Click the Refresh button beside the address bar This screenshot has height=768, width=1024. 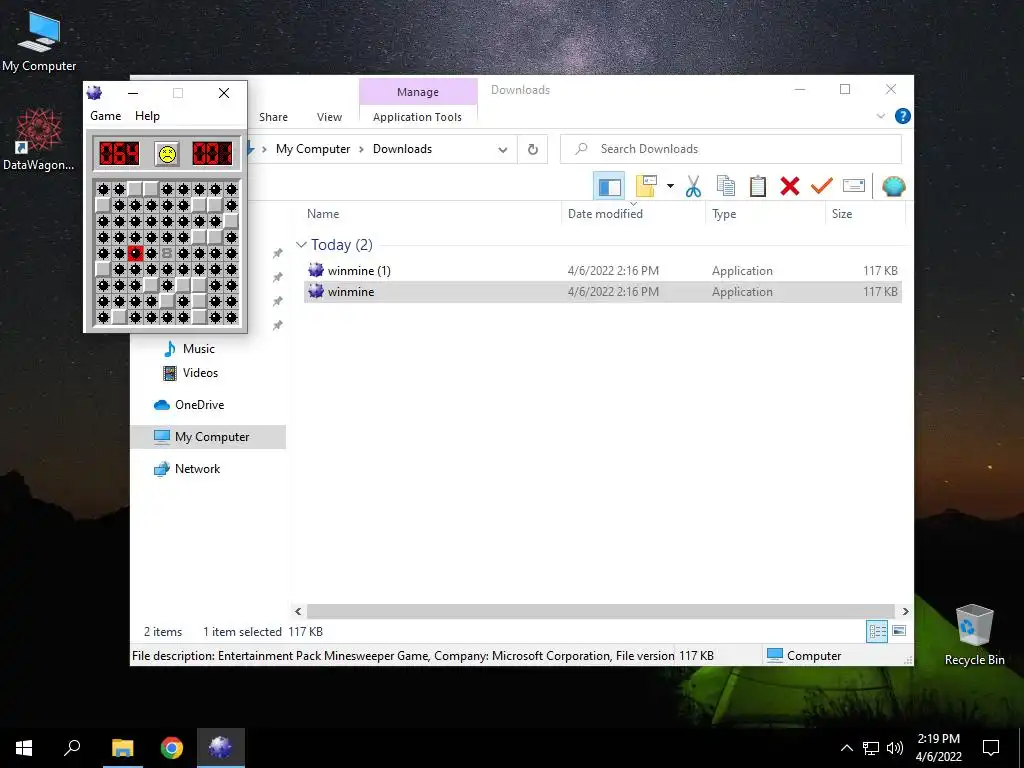(533, 150)
